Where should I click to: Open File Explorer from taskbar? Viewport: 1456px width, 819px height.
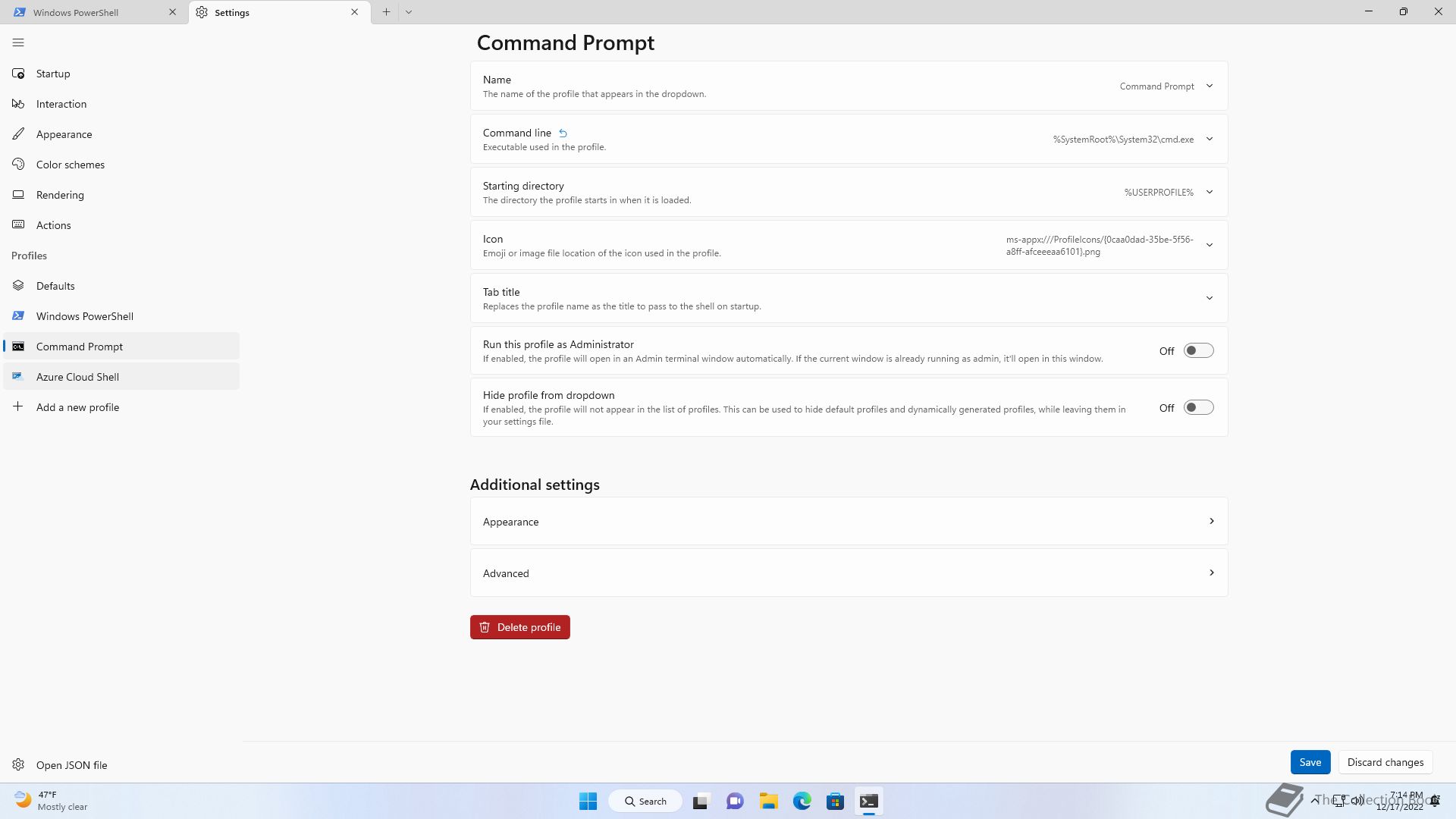(768, 802)
